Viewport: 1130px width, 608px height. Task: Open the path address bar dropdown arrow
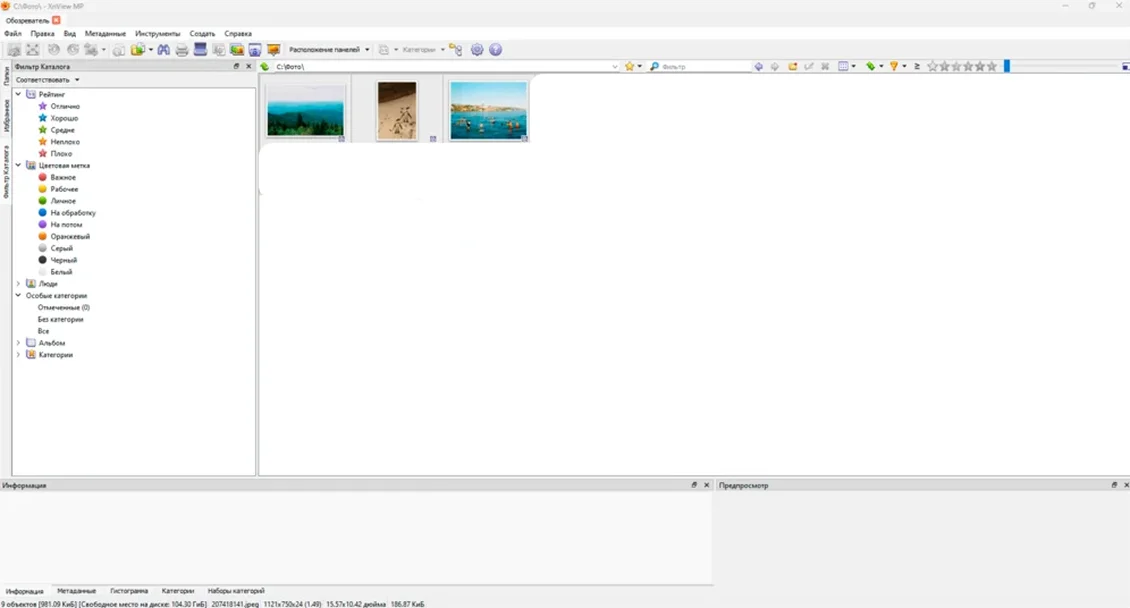tap(614, 66)
